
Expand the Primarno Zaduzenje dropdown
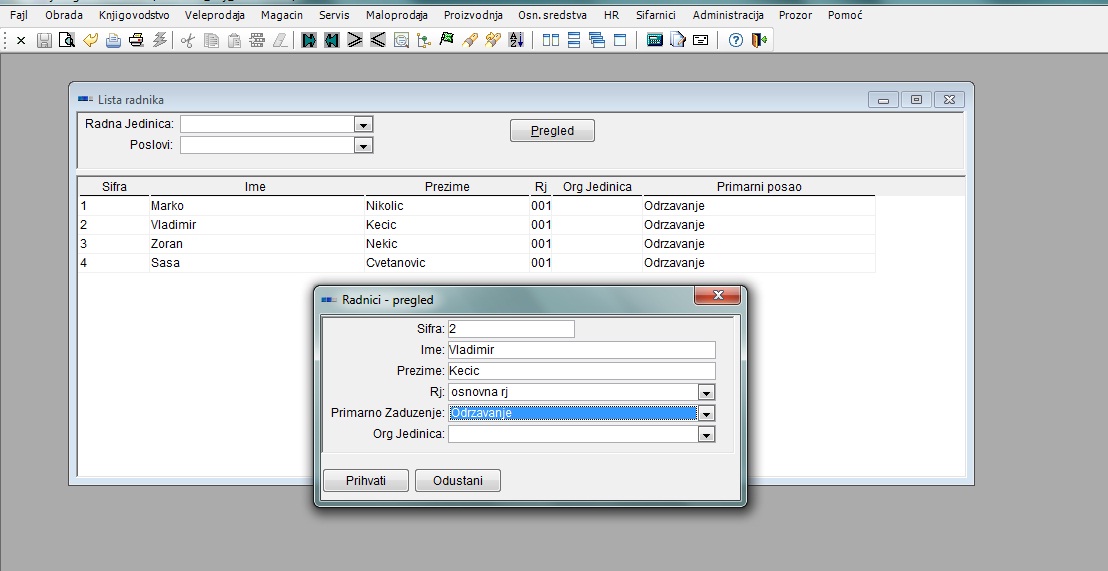click(706, 413)
